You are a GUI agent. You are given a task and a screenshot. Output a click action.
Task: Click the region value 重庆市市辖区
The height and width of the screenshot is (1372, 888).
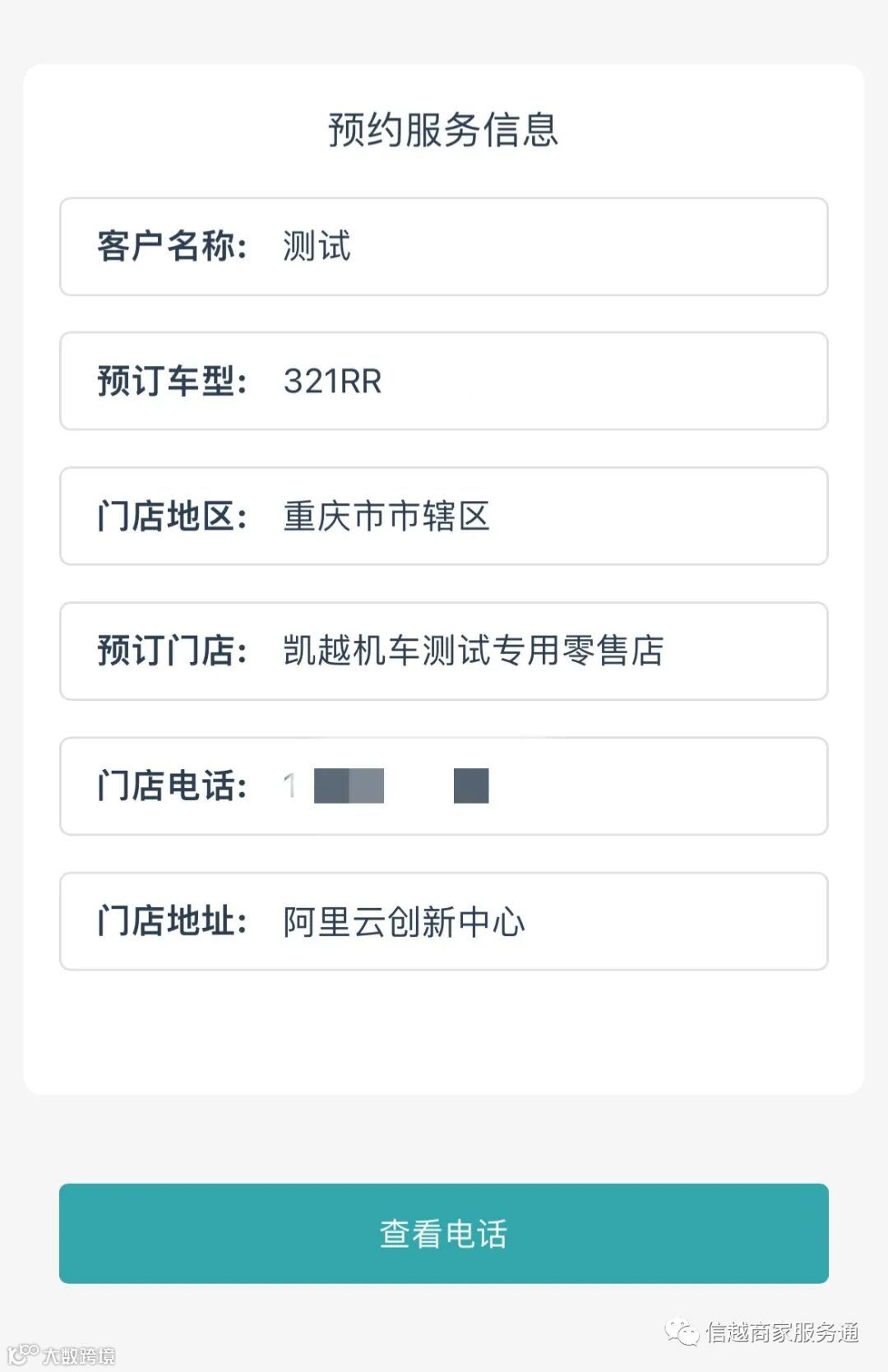coord(386,516)
